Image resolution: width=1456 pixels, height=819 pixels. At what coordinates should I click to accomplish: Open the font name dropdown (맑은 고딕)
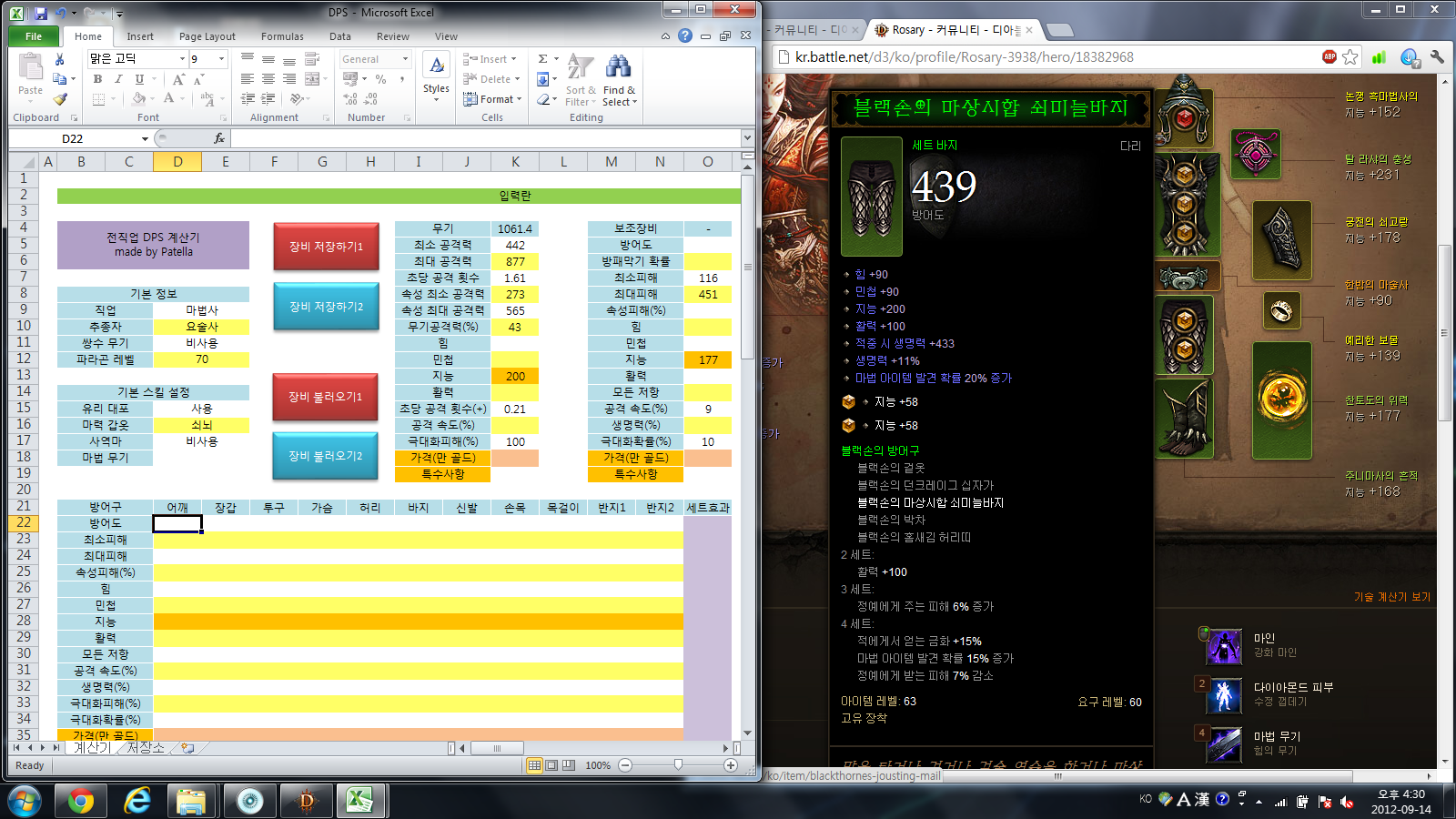pyautogui.click(x=182, y=59)
